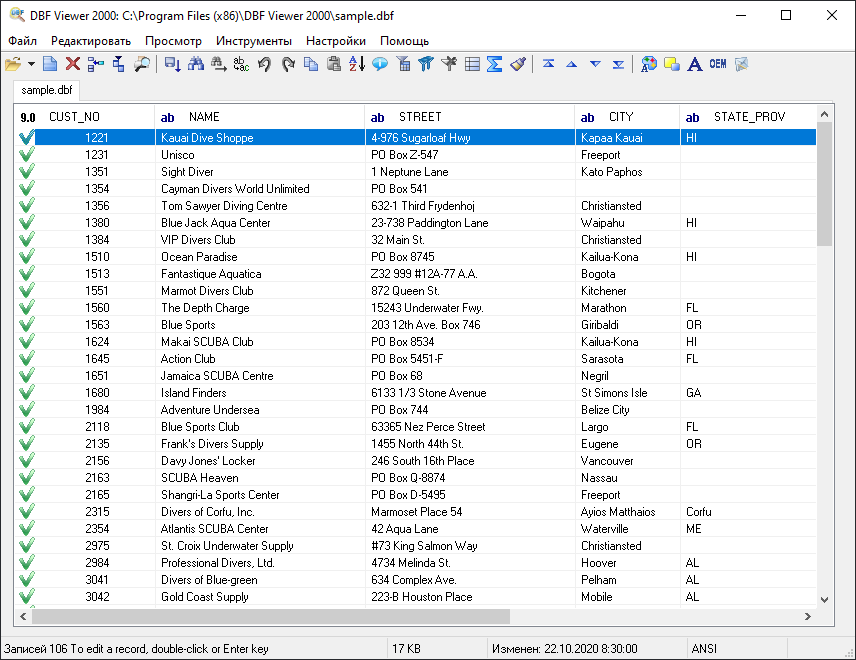Sort records using the A-Z sort icon
Viewport: 856px width, 660px height.
(353, 63)
